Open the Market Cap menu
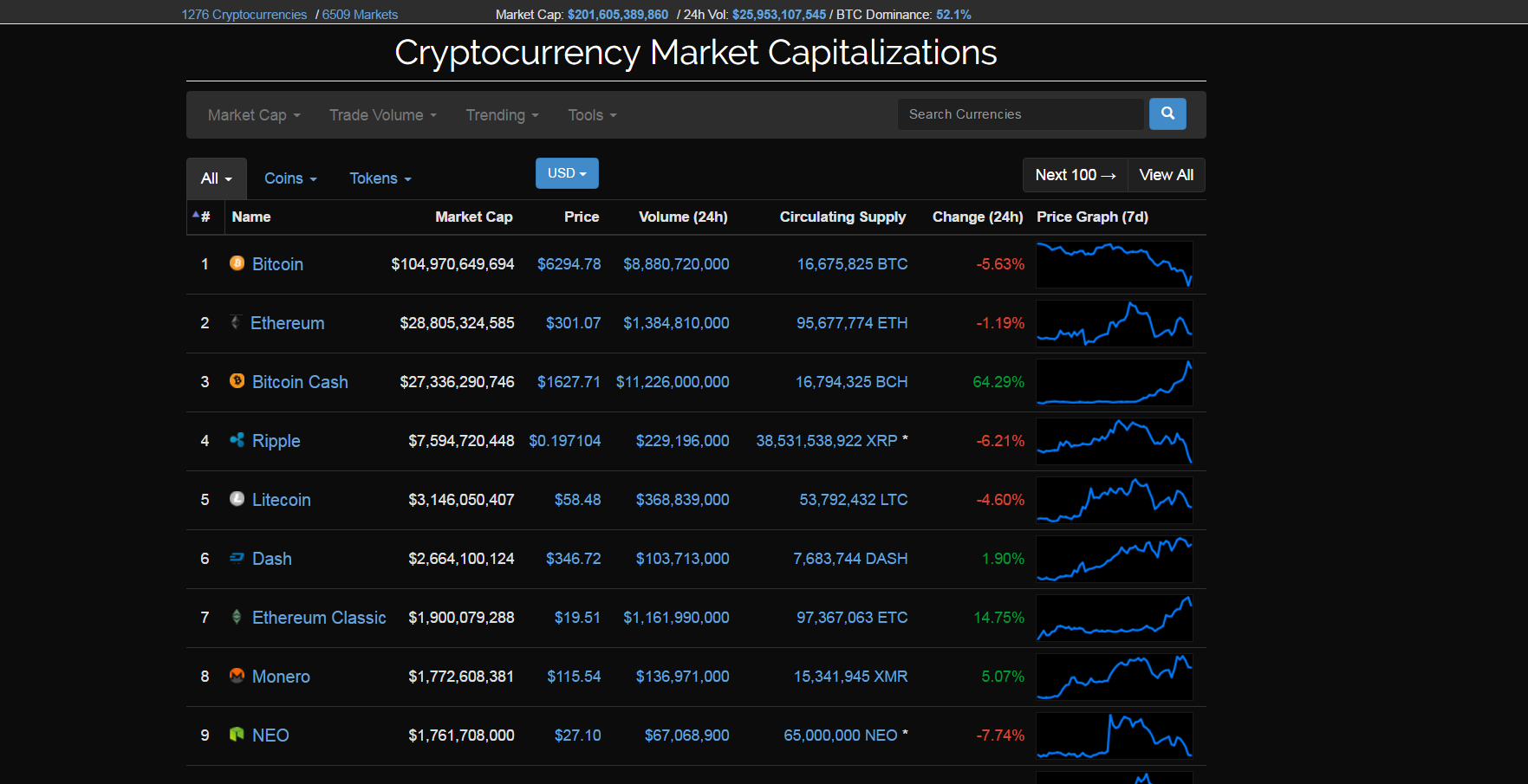This screenshot has width=1528, height=784. (254, 115)
